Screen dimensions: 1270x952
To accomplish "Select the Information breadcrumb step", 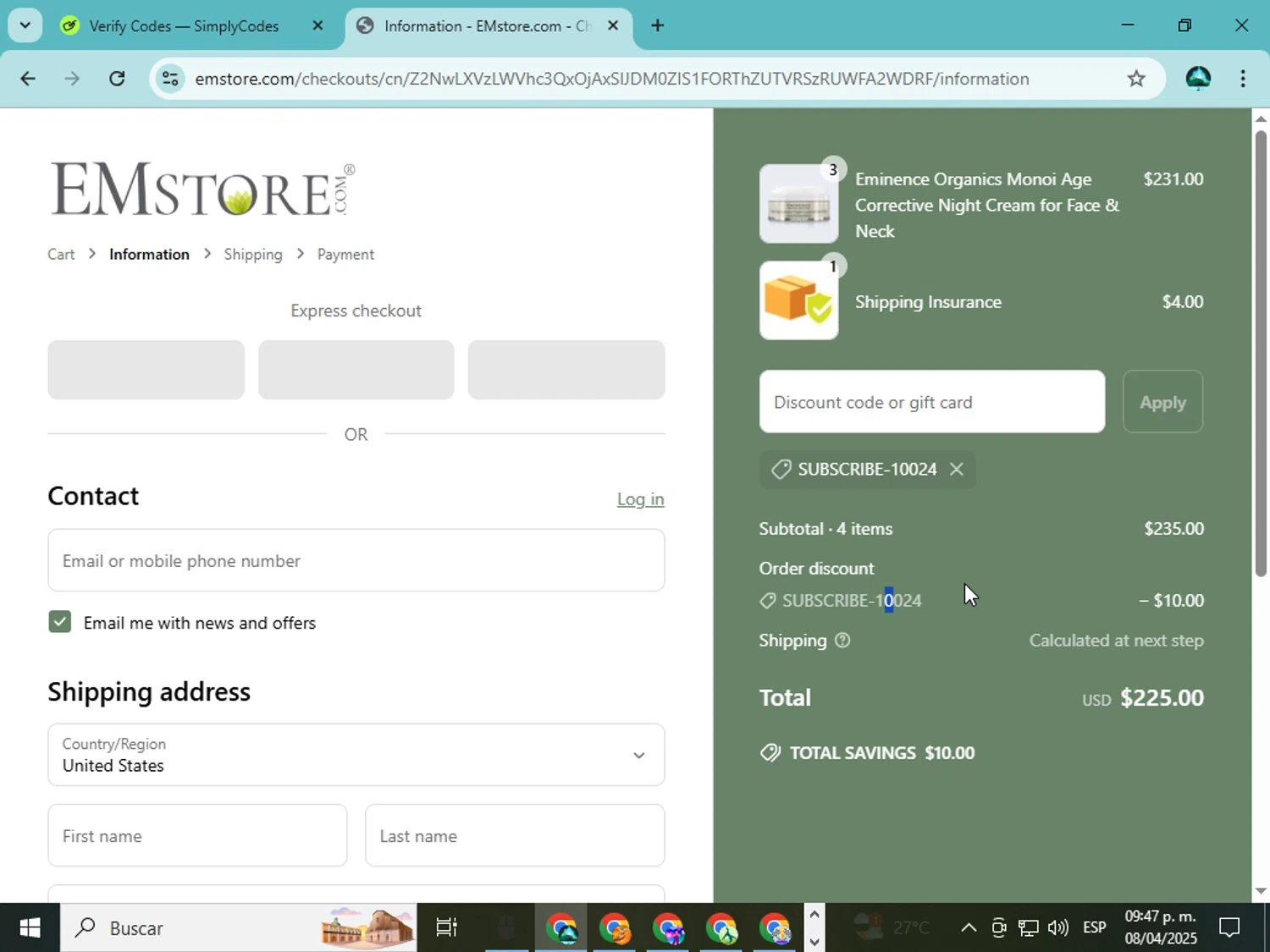I will pos(149,255).
